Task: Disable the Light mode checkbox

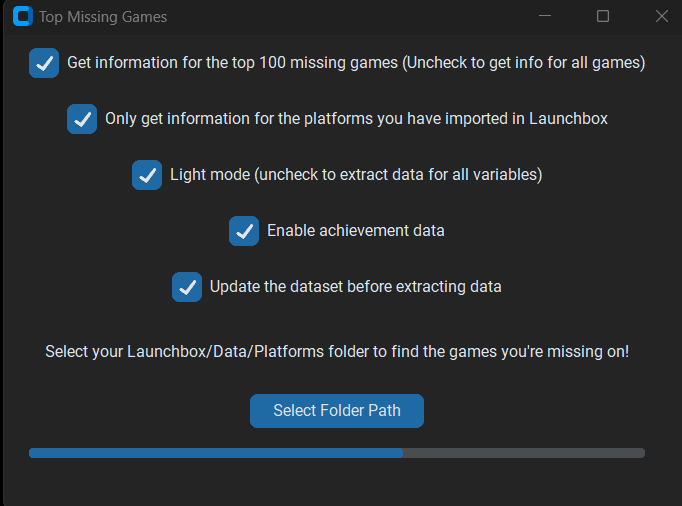Action: [147, 175]
